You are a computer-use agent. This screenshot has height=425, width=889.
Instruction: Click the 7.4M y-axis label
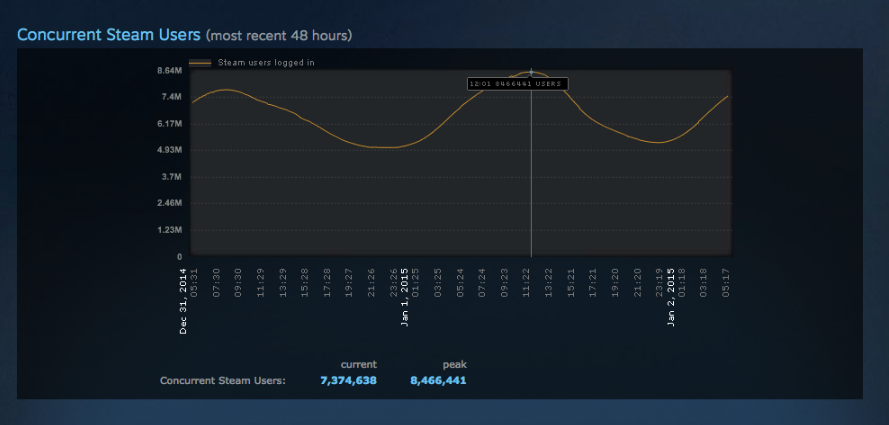172,97
